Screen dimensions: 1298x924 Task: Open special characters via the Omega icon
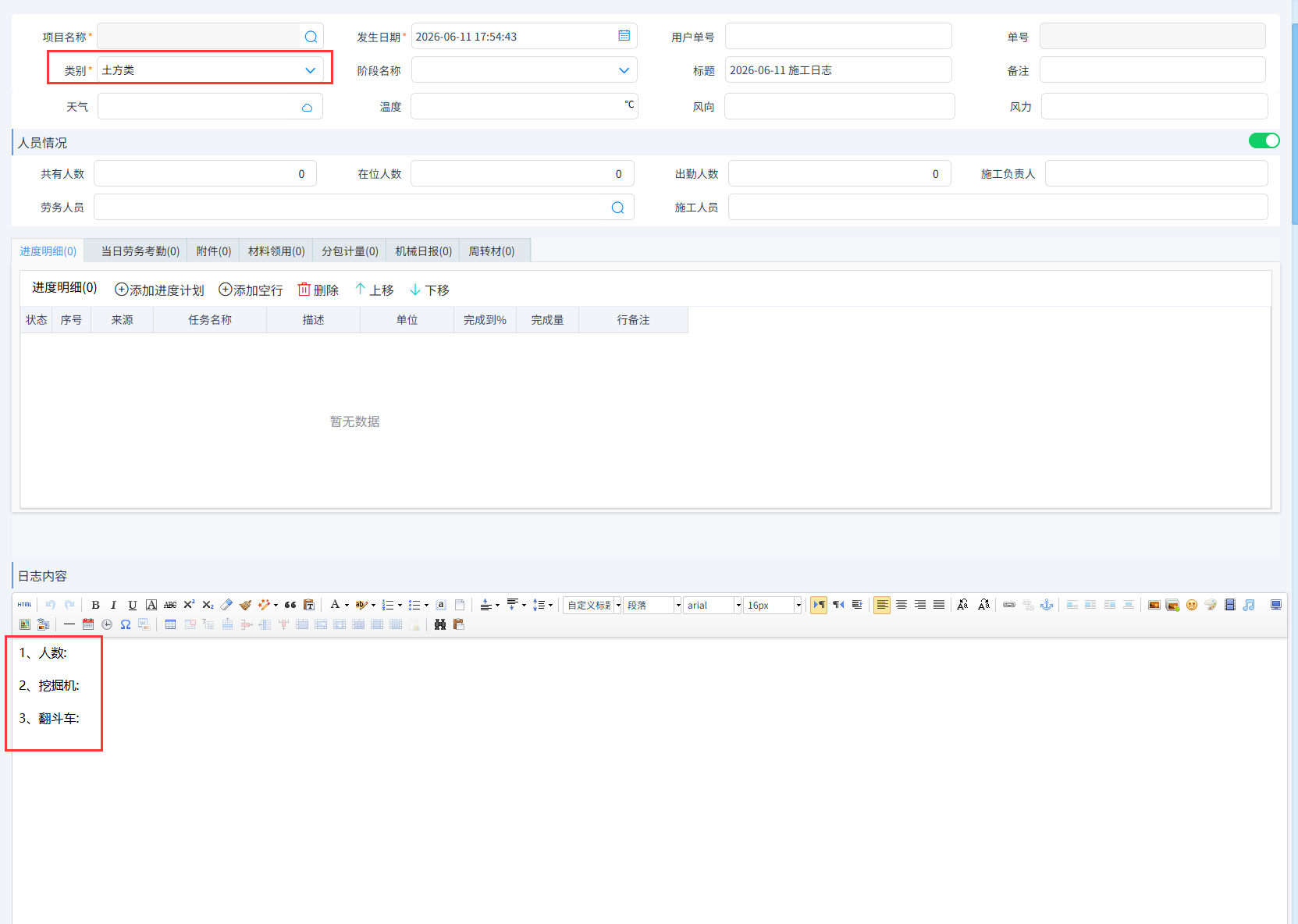pos(125,624)
